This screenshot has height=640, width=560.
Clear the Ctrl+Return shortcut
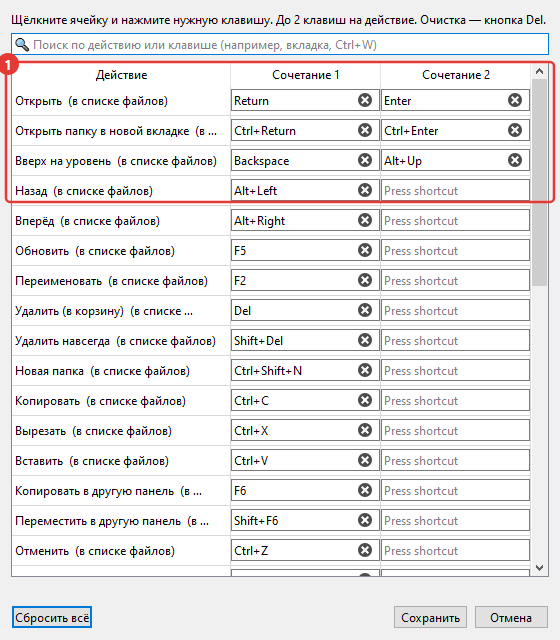tap(365, 130)
